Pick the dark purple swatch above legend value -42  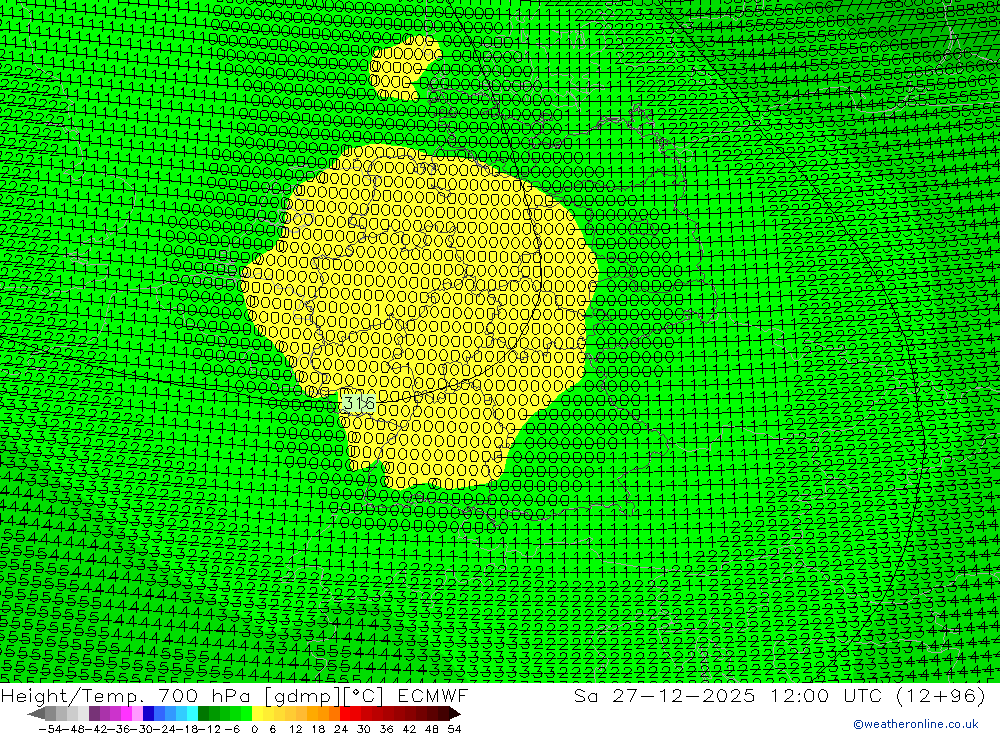pos(94,714)
